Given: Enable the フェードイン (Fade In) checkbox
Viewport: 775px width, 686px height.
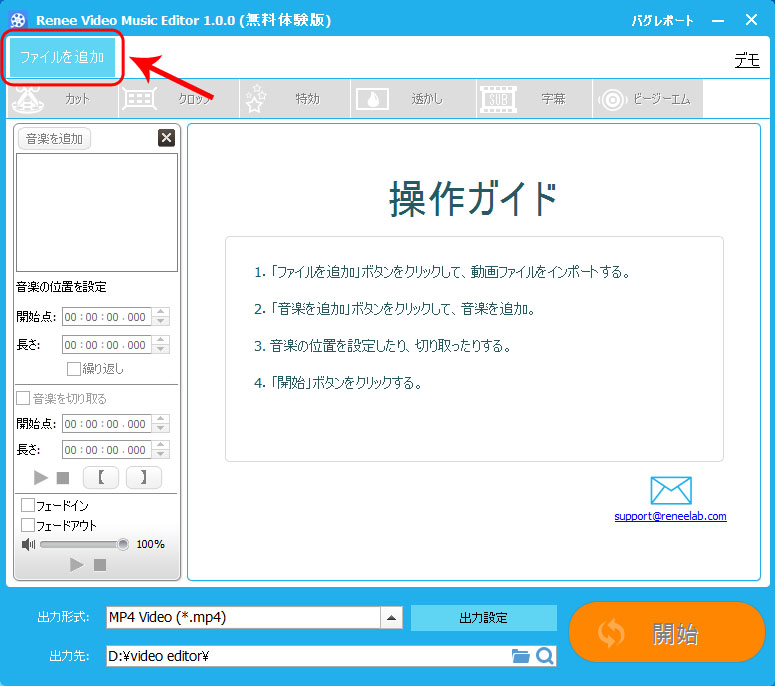Looking at the screenshot, I should click(28, 505).
